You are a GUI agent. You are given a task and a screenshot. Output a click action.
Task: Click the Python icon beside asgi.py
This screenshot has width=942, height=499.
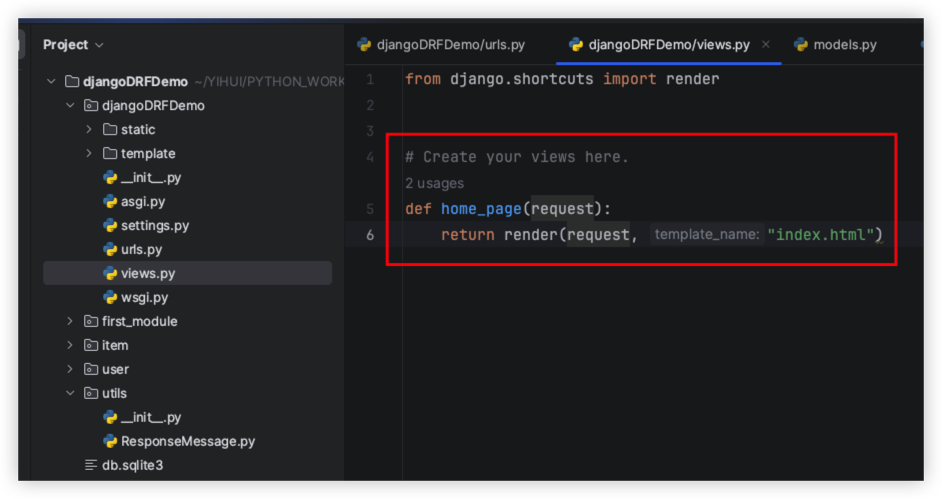(x=110, y=202)
